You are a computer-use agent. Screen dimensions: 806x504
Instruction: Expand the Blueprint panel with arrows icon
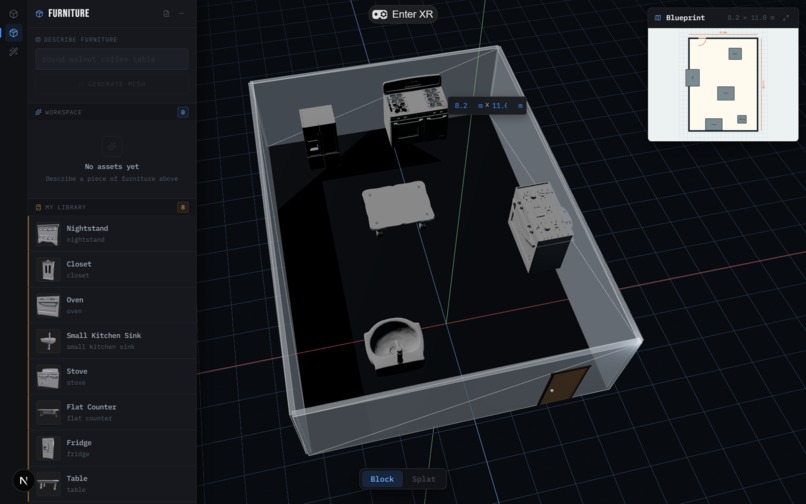[786, 17]
